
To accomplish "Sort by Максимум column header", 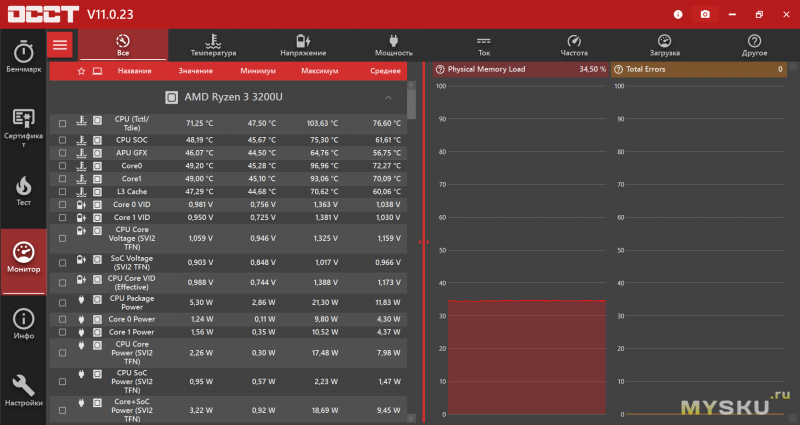I will pyautogui.click(x=320, y=71).
